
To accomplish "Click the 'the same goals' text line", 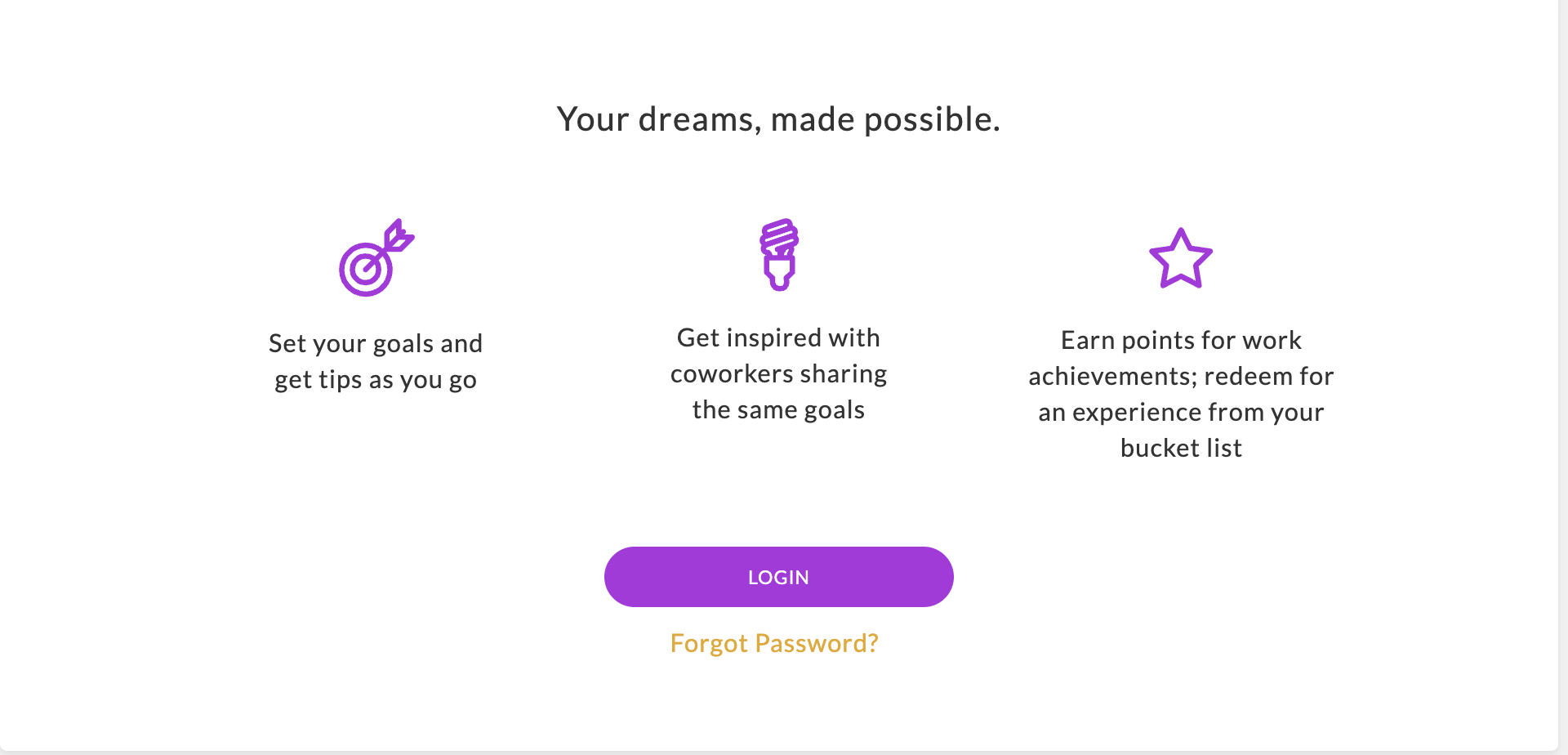I will [778, 410].
